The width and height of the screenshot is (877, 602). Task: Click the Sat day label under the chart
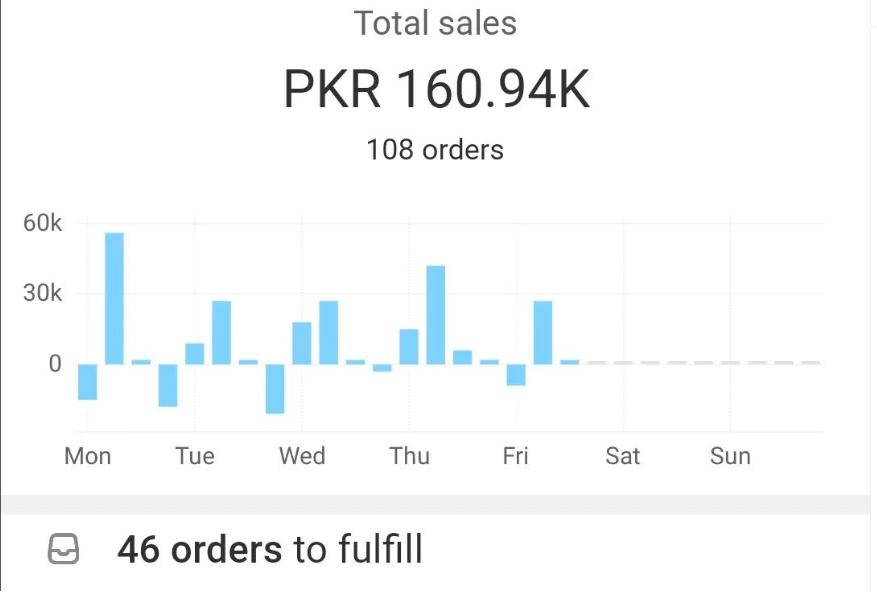tap(622, 456)
